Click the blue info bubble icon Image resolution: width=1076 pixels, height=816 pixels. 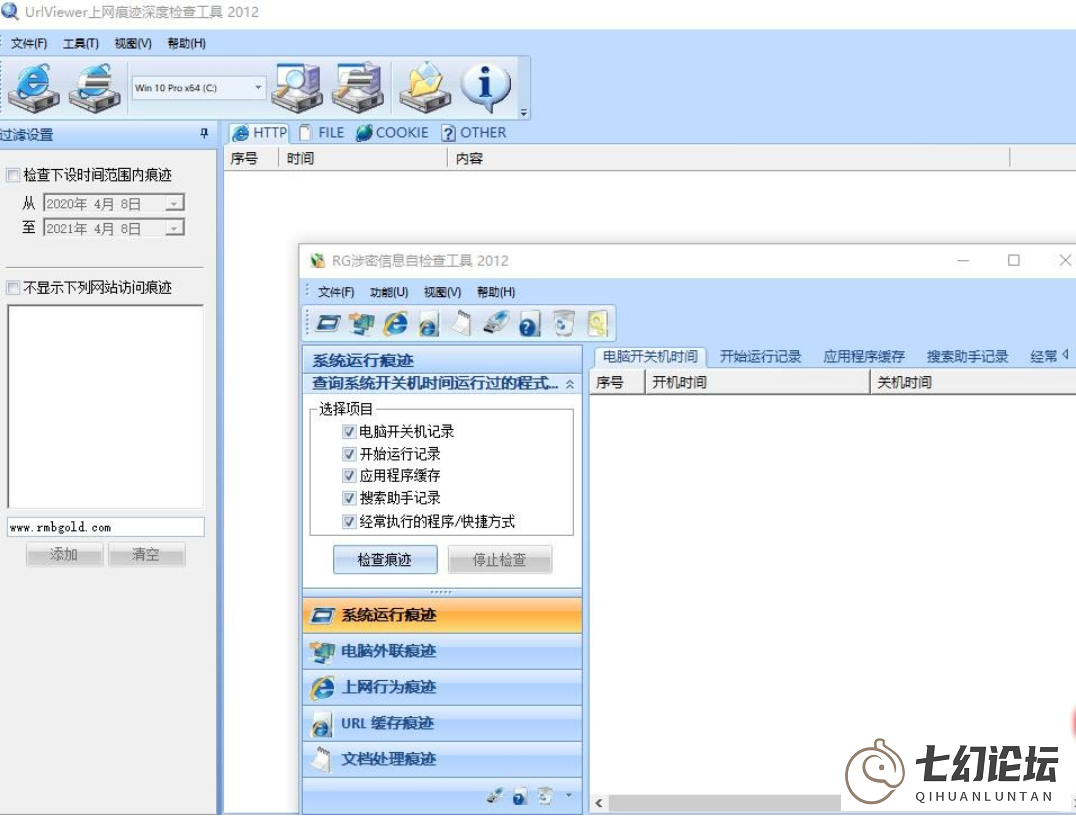(486, 87)
